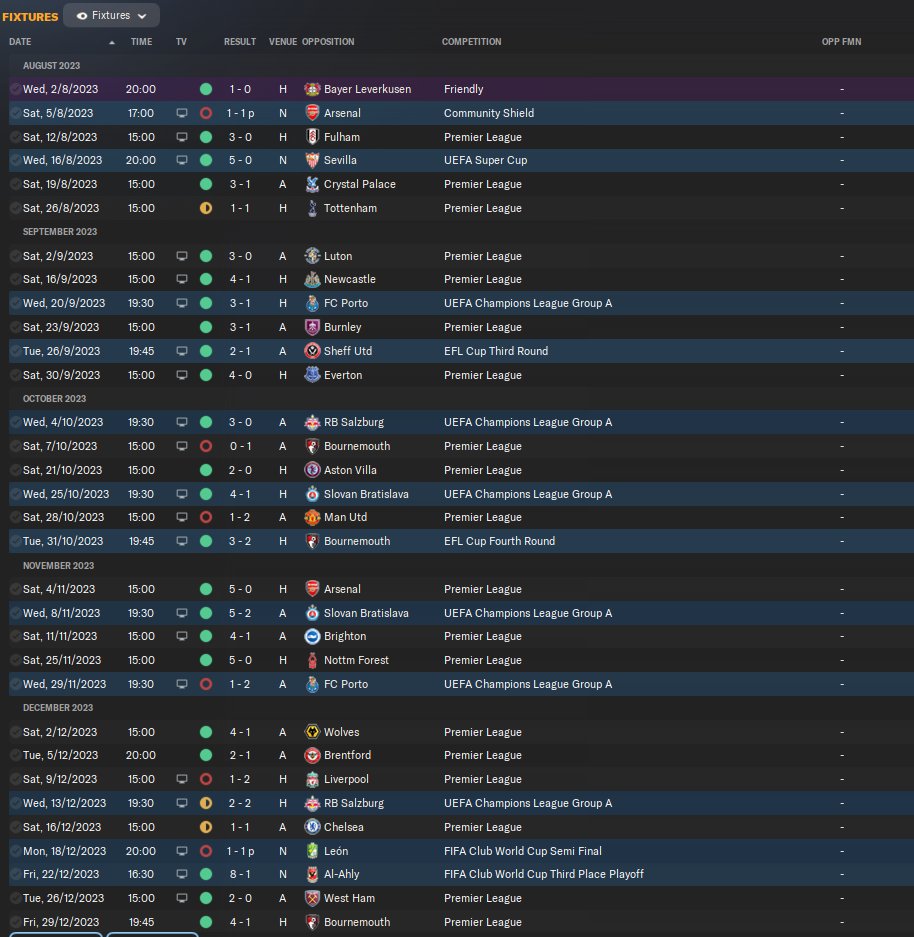Sort by the Opposition column header
The width and height of the screenshot is (914, 937).
coord(328,42)
